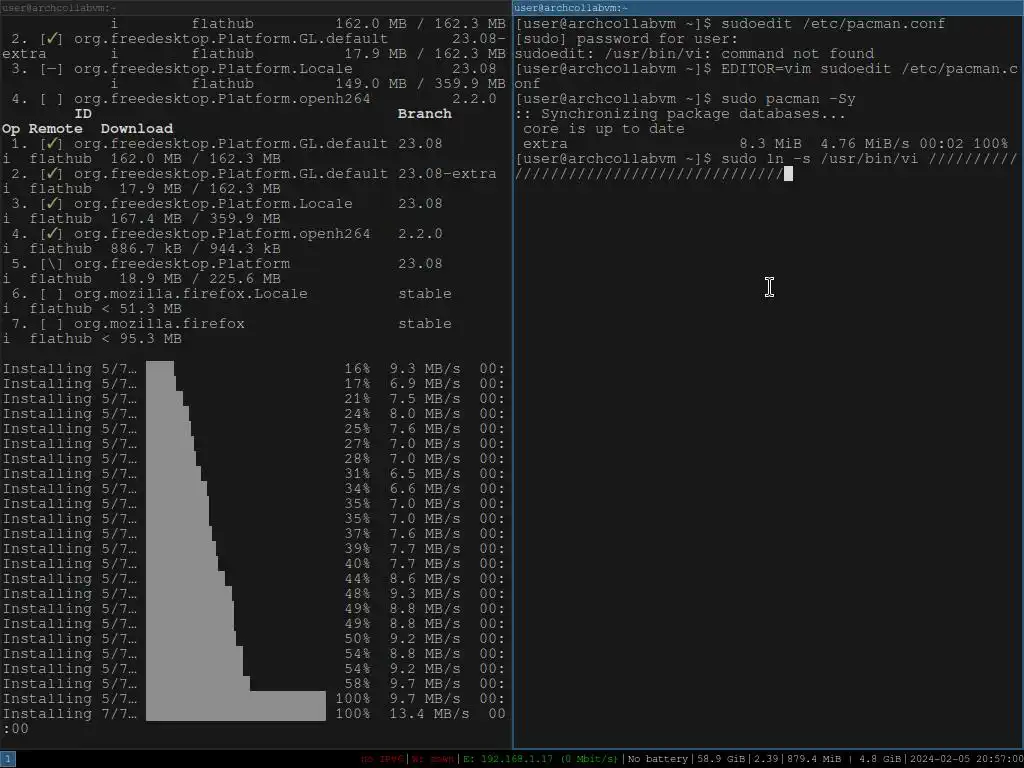Switch to workspace 1 in the i3 bar
Screen dimensions: 1024x768
point(7,759)
